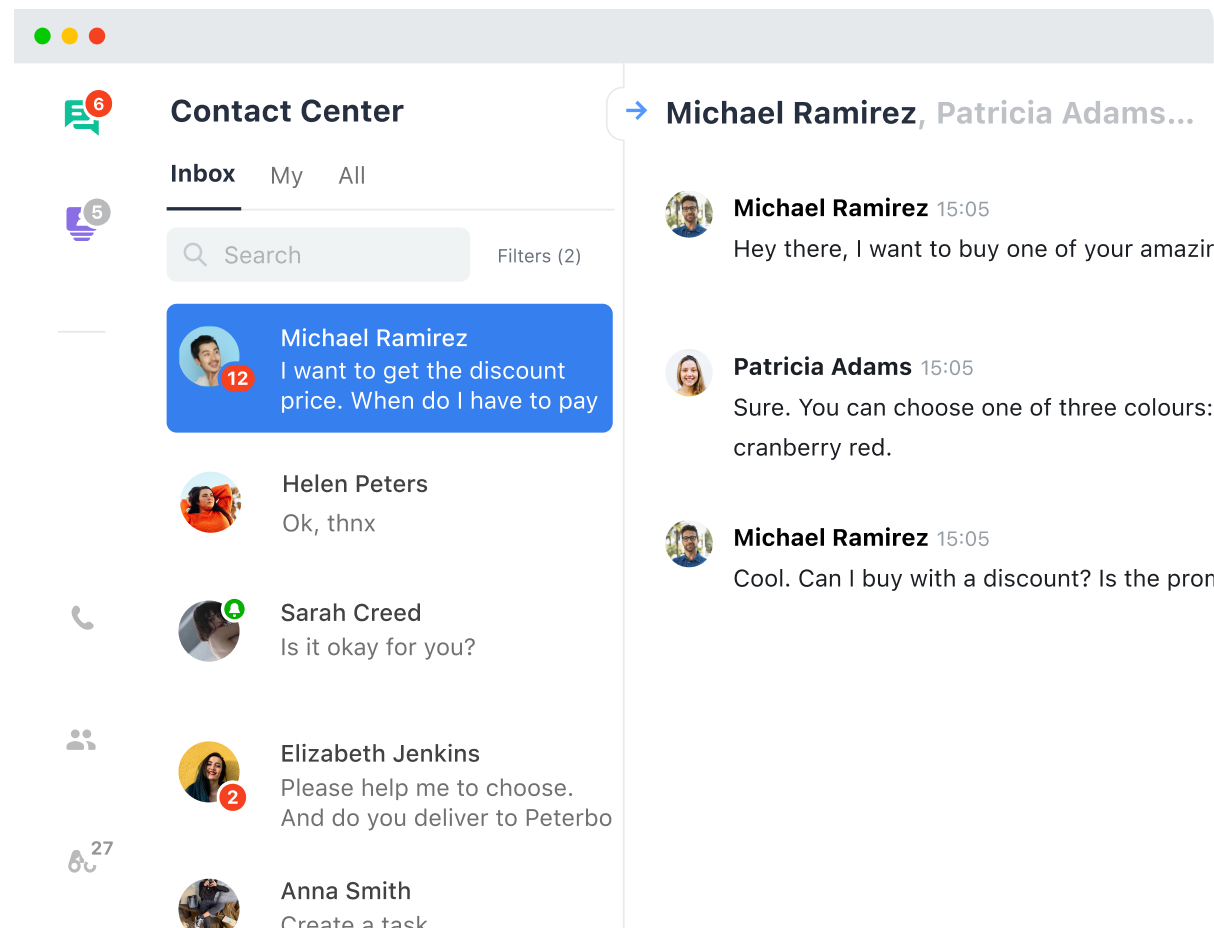Image resolution: width=1214 pixels, height=928 pixels.
Task: Switch to the My tab
Action: [286, 176]
